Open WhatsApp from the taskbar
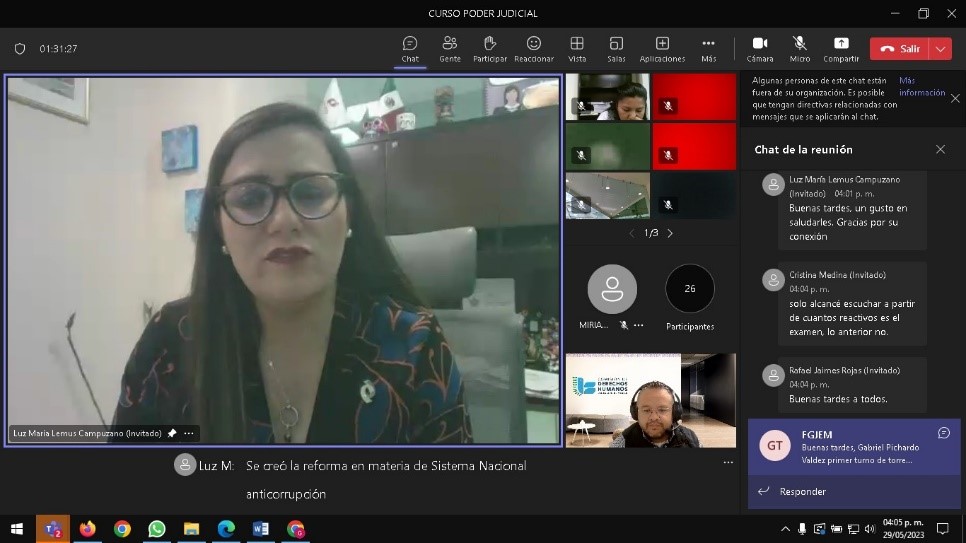Image resolution: width=966 pixels, height=543 pixels. point(157,529)
